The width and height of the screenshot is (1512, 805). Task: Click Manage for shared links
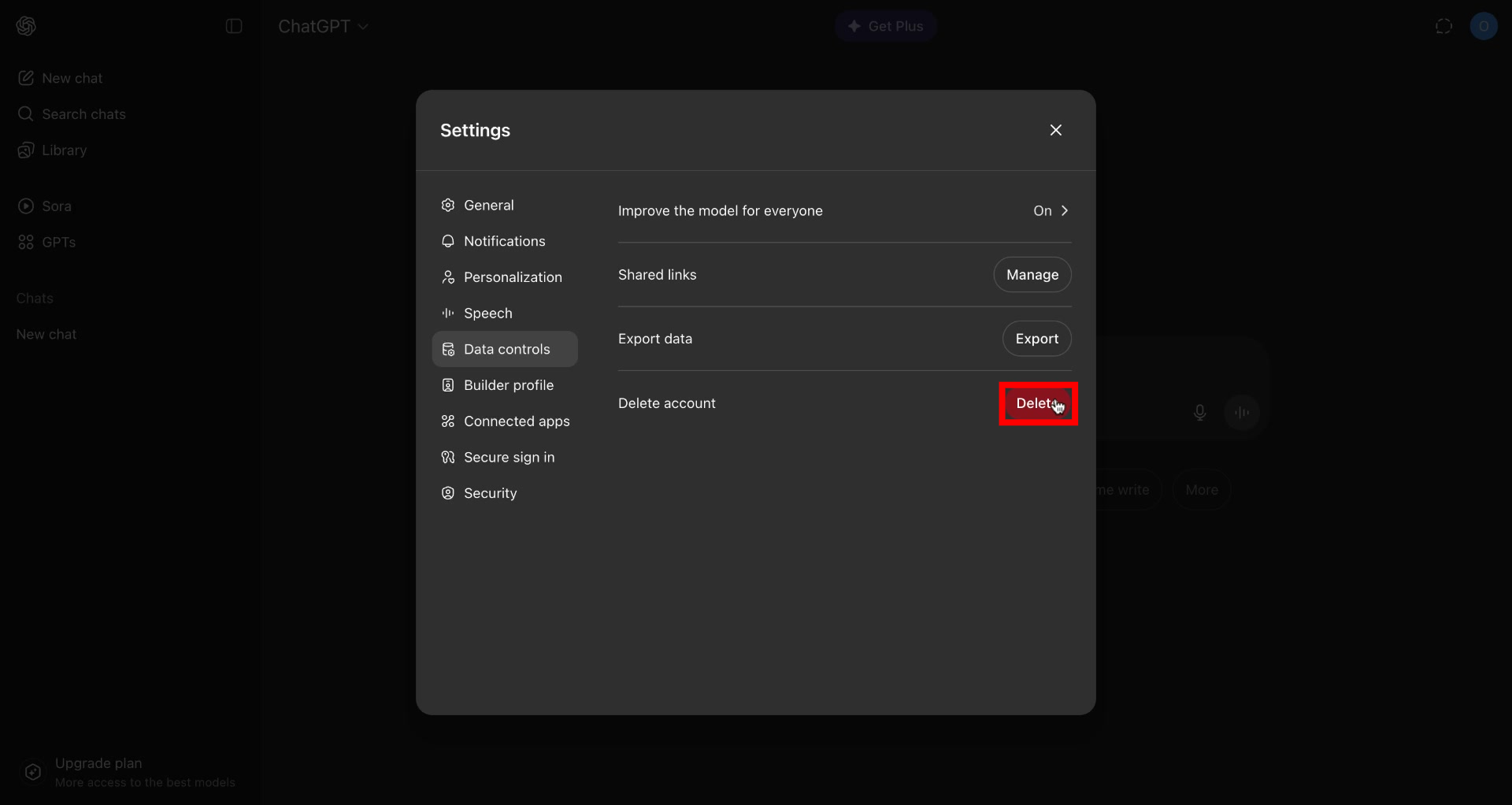[x=1032, y=274]
